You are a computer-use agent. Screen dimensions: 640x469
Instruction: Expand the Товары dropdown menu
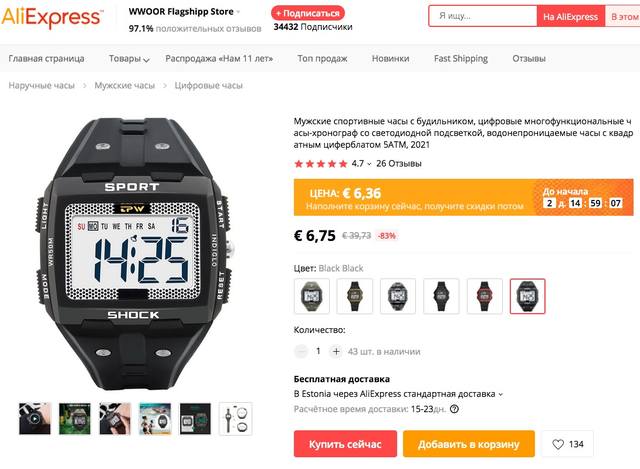point(129,59)
